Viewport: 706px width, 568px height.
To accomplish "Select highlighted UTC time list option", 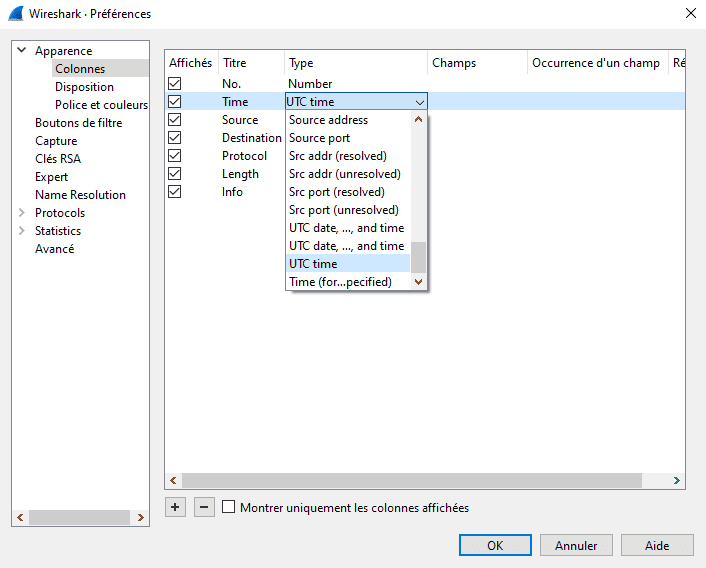I will pyautogui.click(x=348, y=264).
